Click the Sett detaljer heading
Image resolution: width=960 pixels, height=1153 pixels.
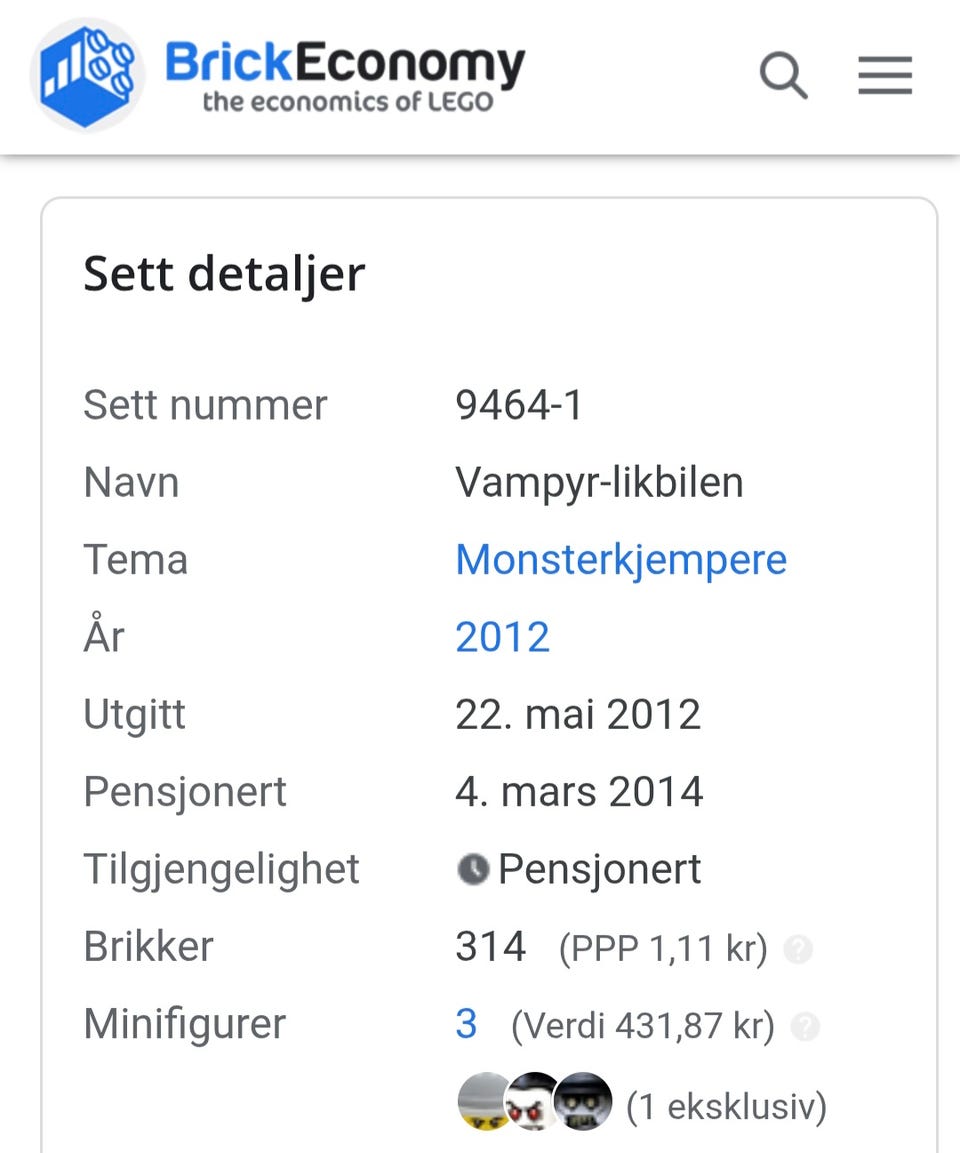pos(224,274)
